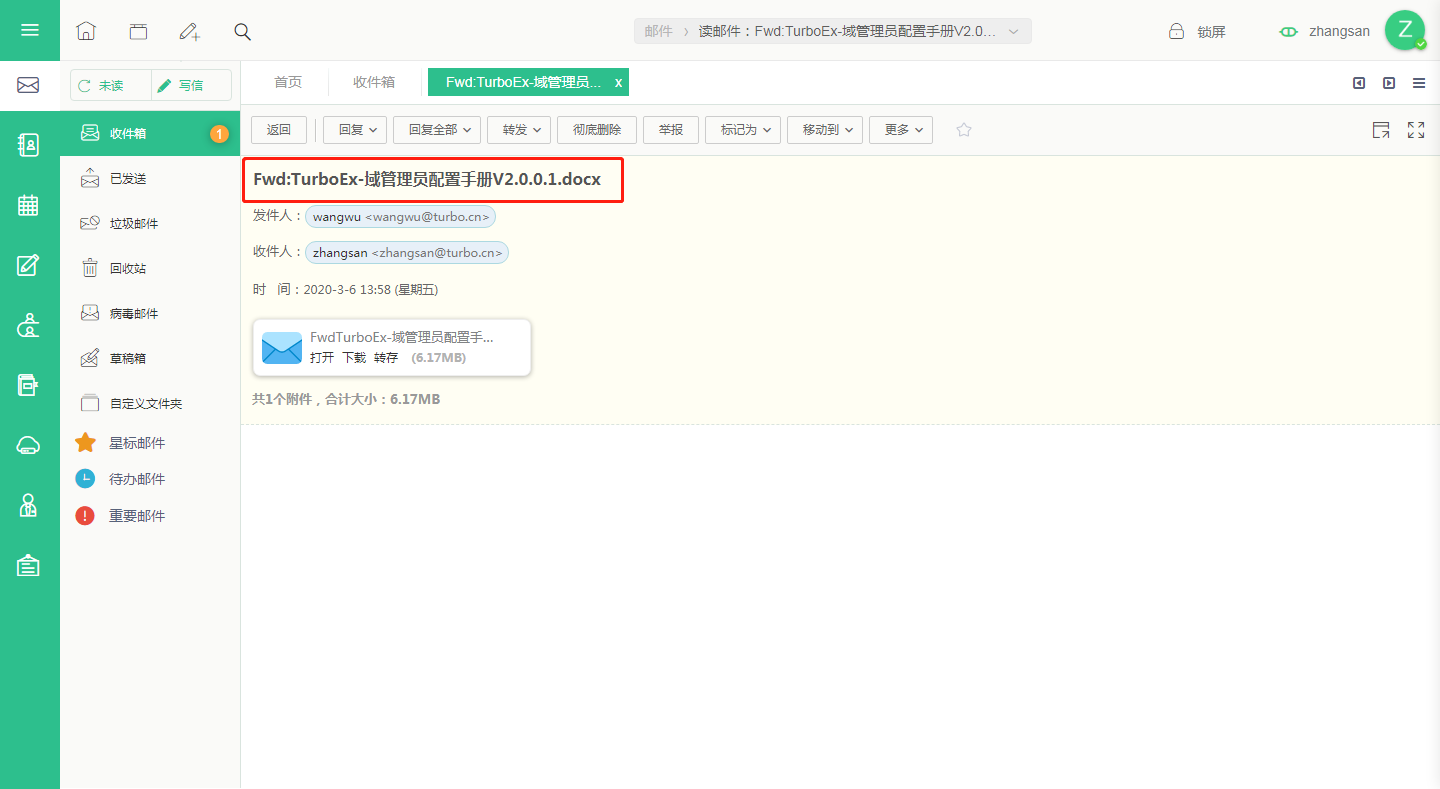Click the wangwu sender address chip
The width and height of the screenshot is (1440, 789).
click(400, 217)
